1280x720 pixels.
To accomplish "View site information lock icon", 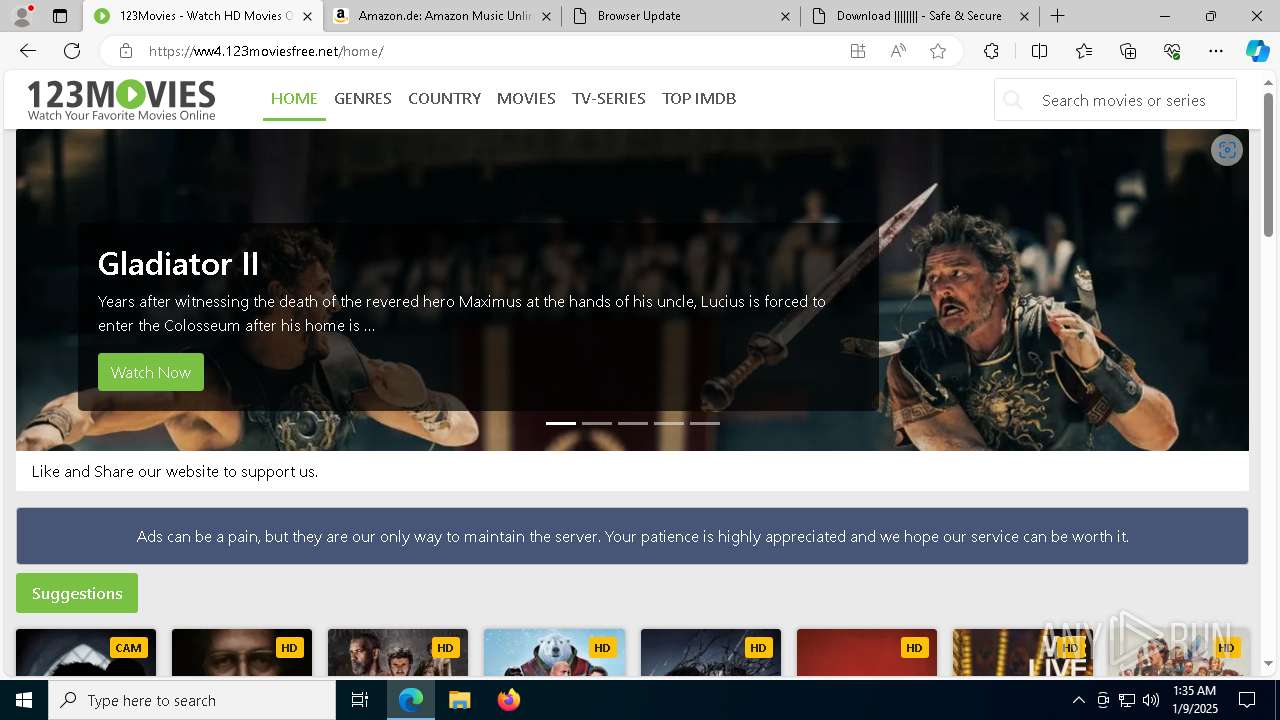I will (x=125, y=51).
